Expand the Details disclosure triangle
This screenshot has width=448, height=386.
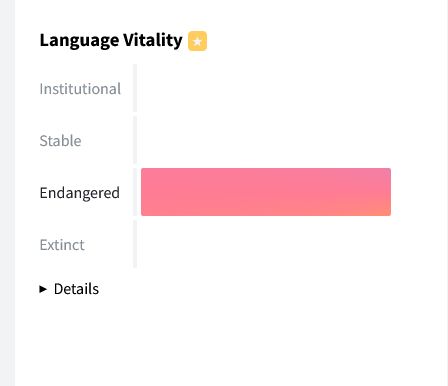pyautogui.click(x=43, y=289)
